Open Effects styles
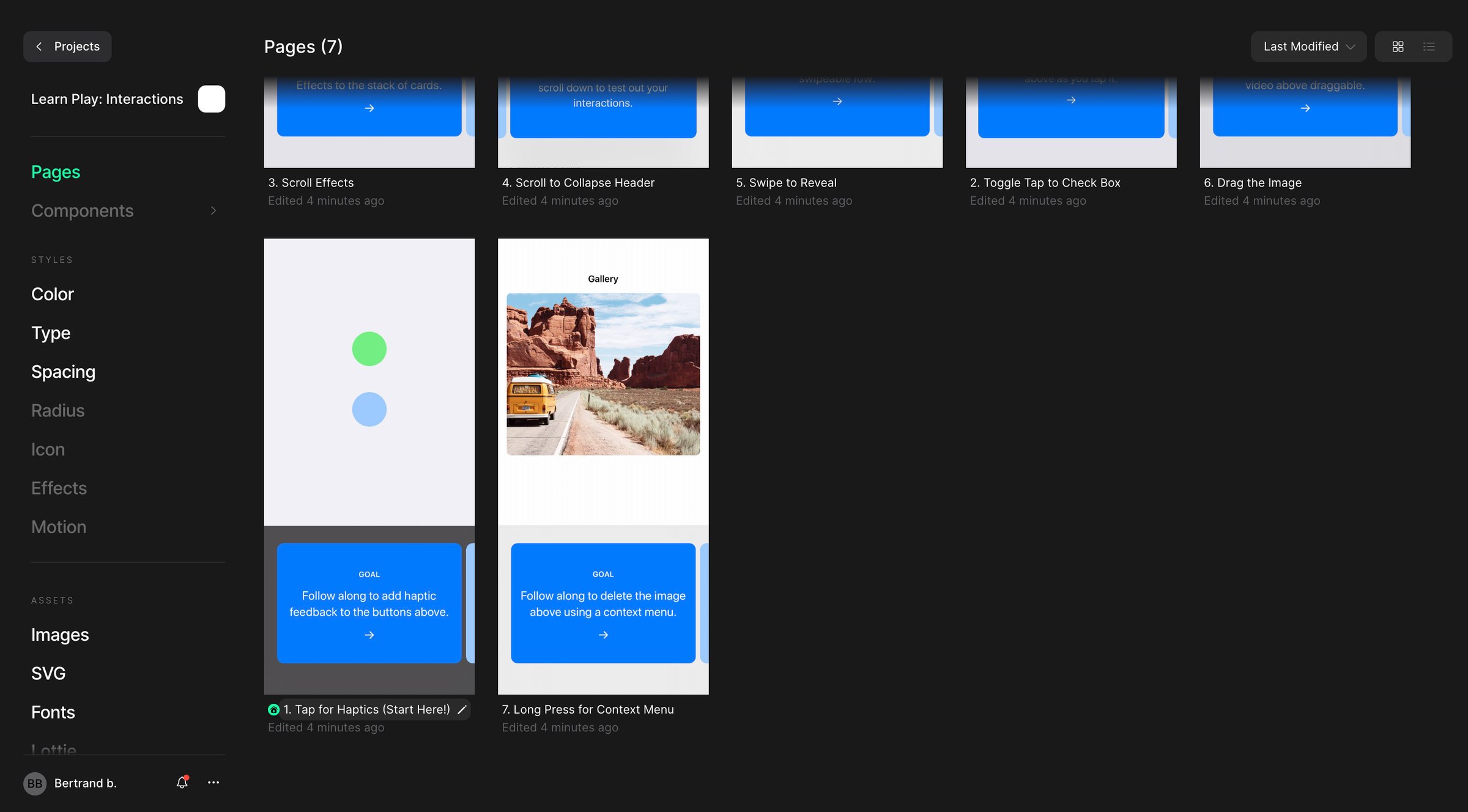 (59, 488)
